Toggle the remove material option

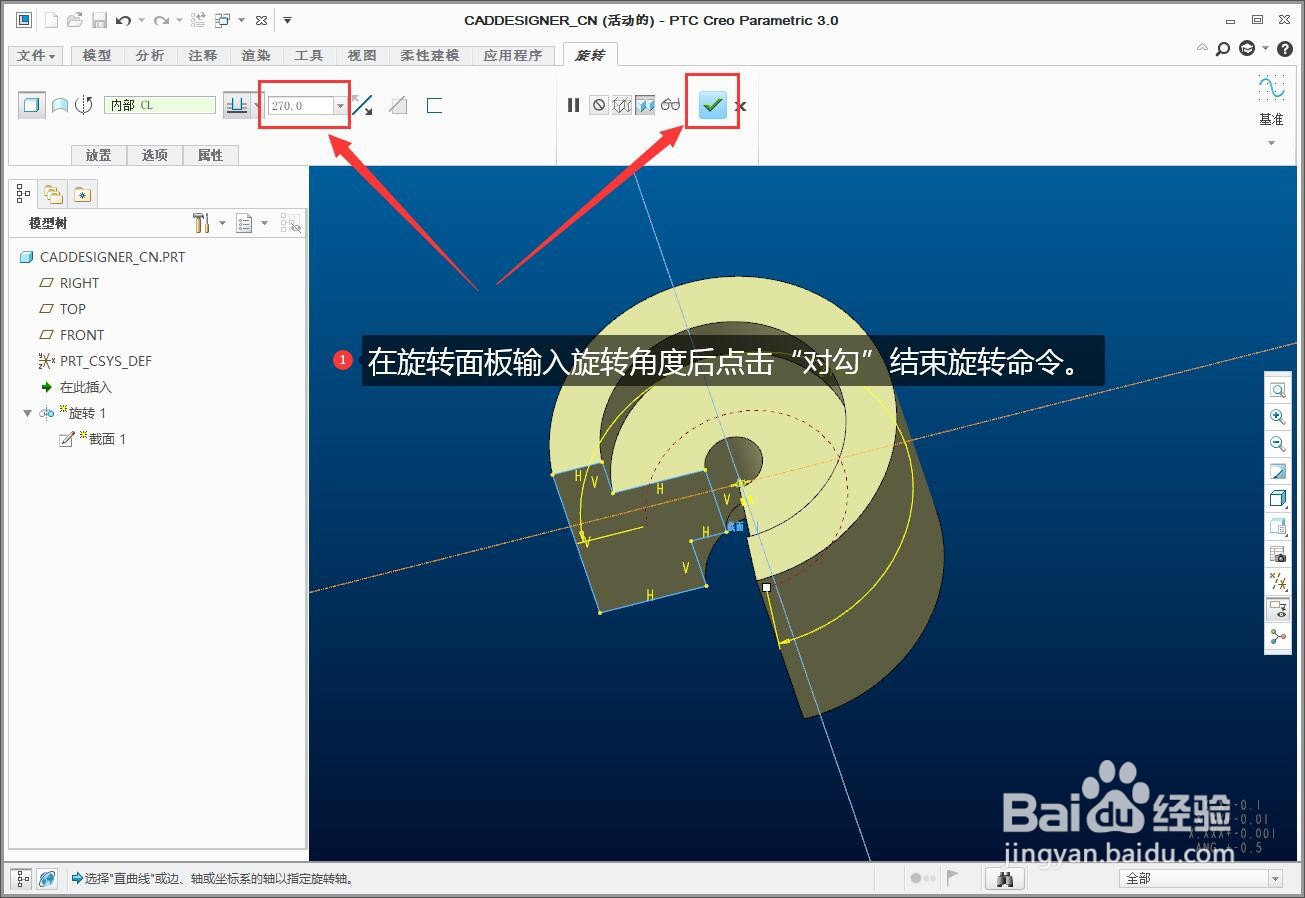(398, 105)
